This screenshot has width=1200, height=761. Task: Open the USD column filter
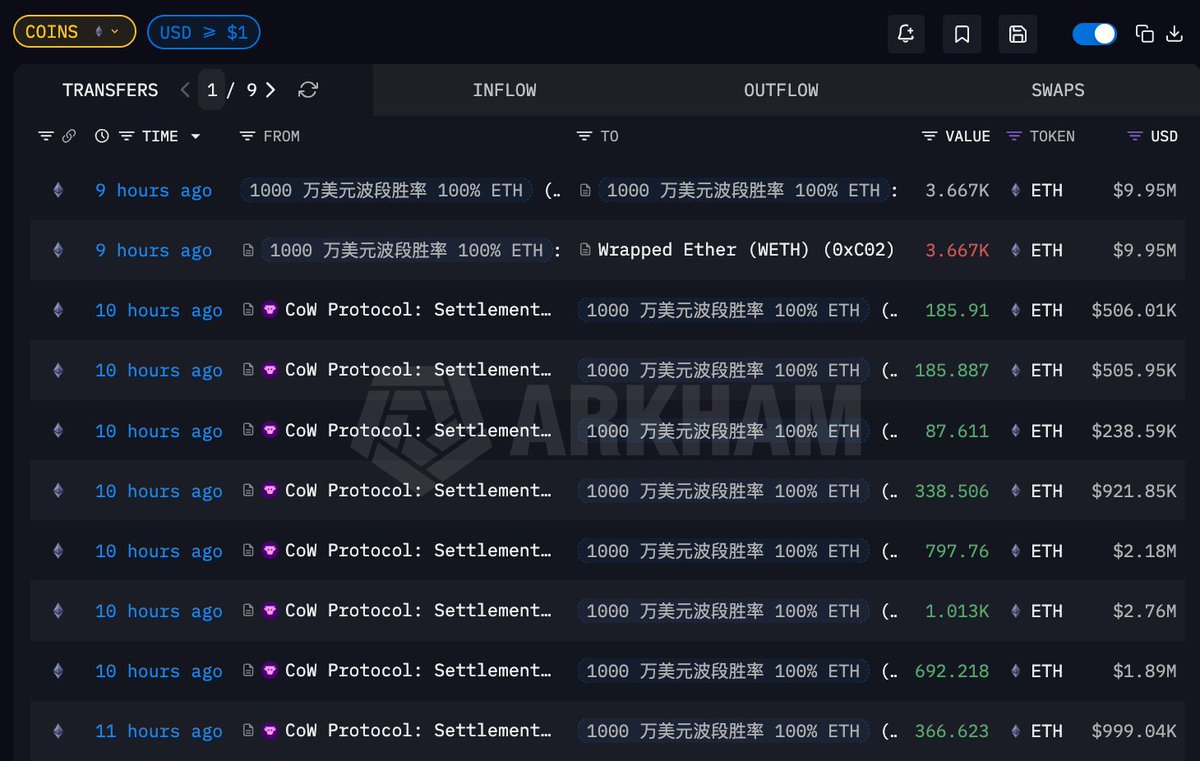coord(1135,136)
